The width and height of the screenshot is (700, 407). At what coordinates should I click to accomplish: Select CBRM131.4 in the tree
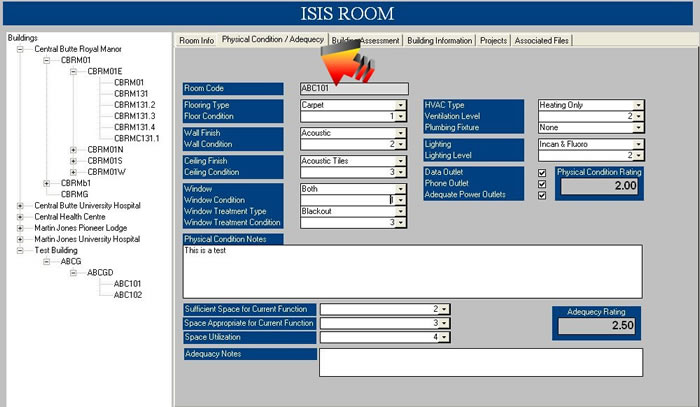134,127
